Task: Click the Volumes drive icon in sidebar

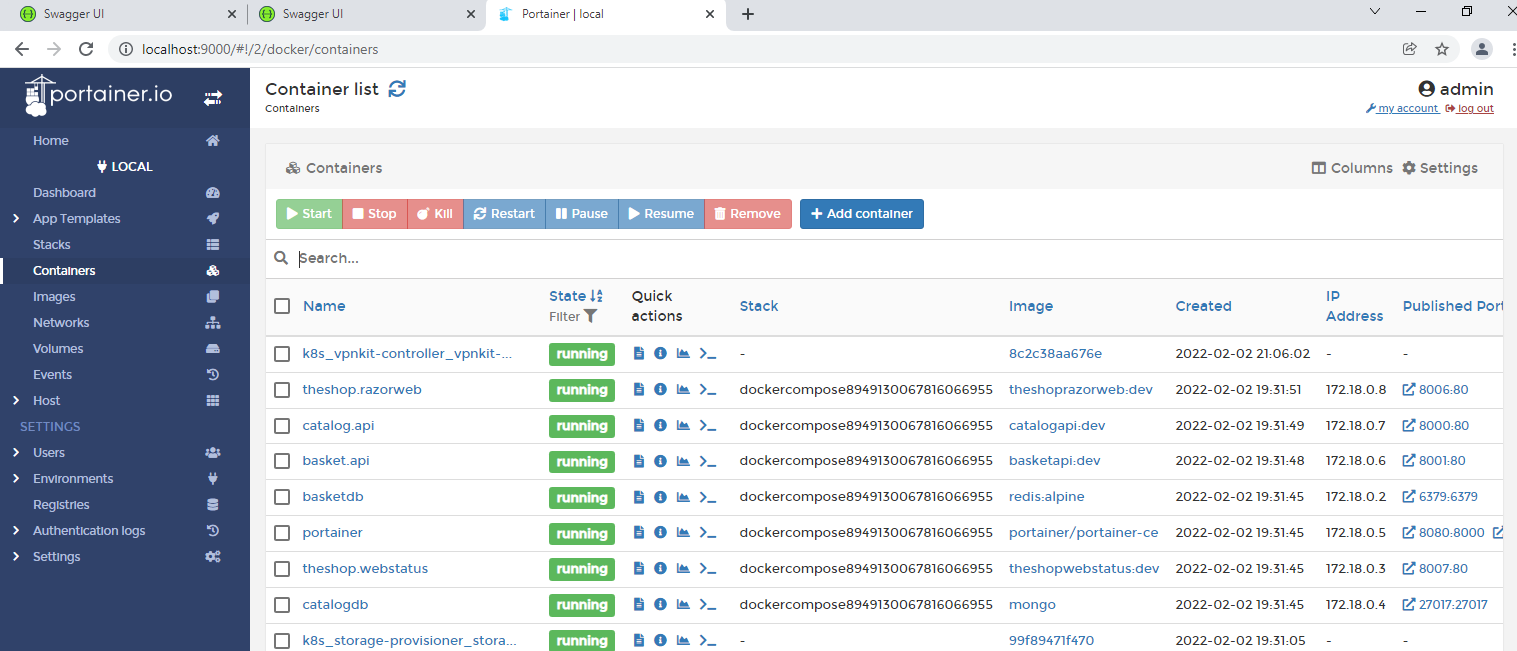Action: tap(212, 349)
